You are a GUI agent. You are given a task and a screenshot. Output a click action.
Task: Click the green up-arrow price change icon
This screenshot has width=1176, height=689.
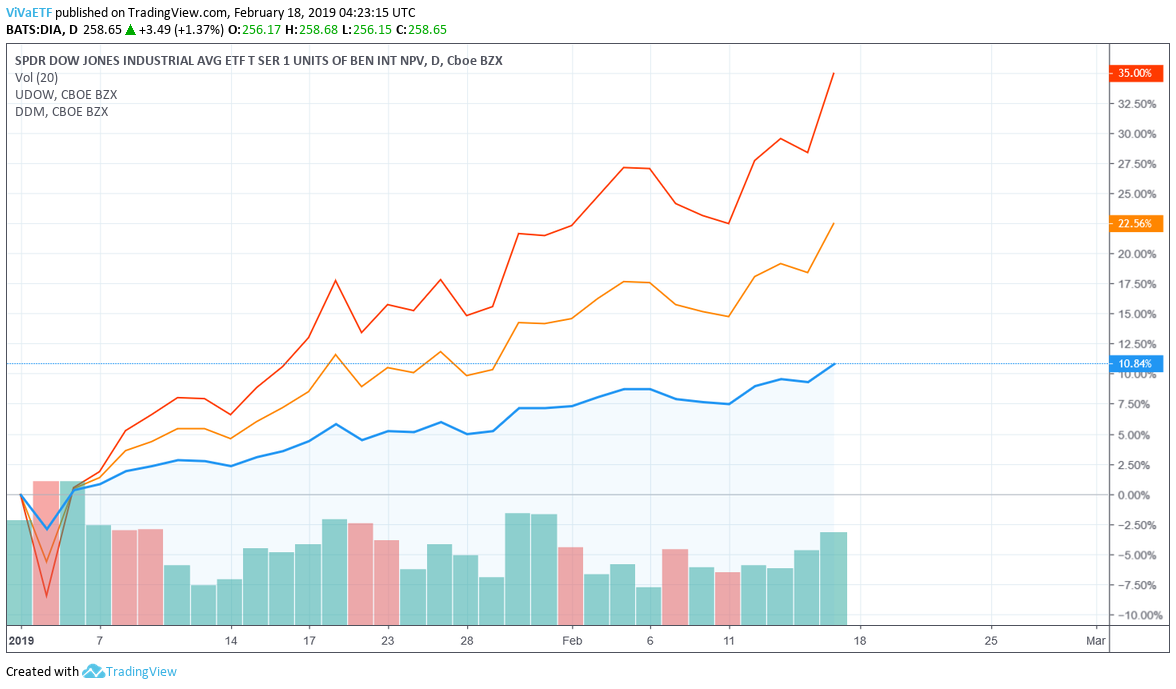pos(130,30)
